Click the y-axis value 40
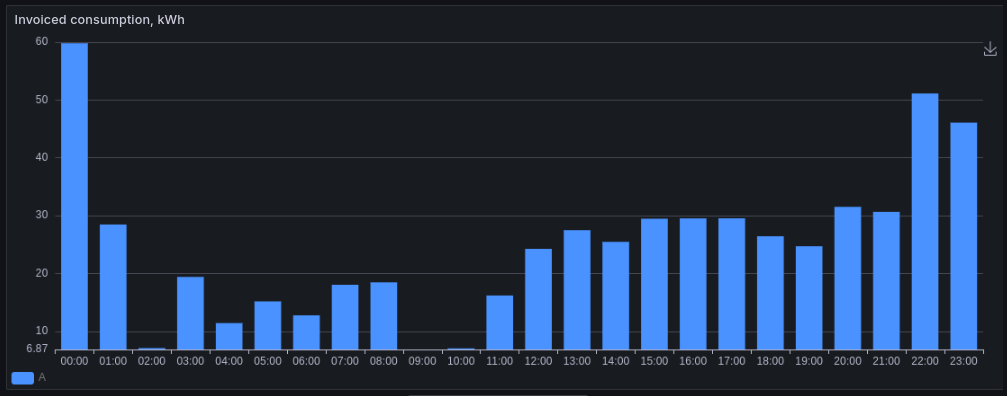The height and width of the screenshot is (396, 1007). [42, 157]
